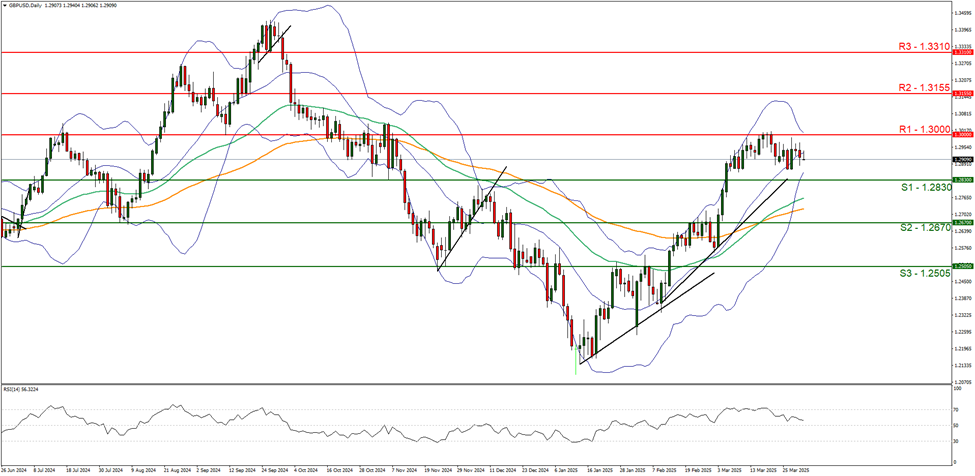Image resolution: width=975 pixels, height=476 pixels.
Task: Select the green 1.26700 price tag
Action: click(x=961, y=222)
